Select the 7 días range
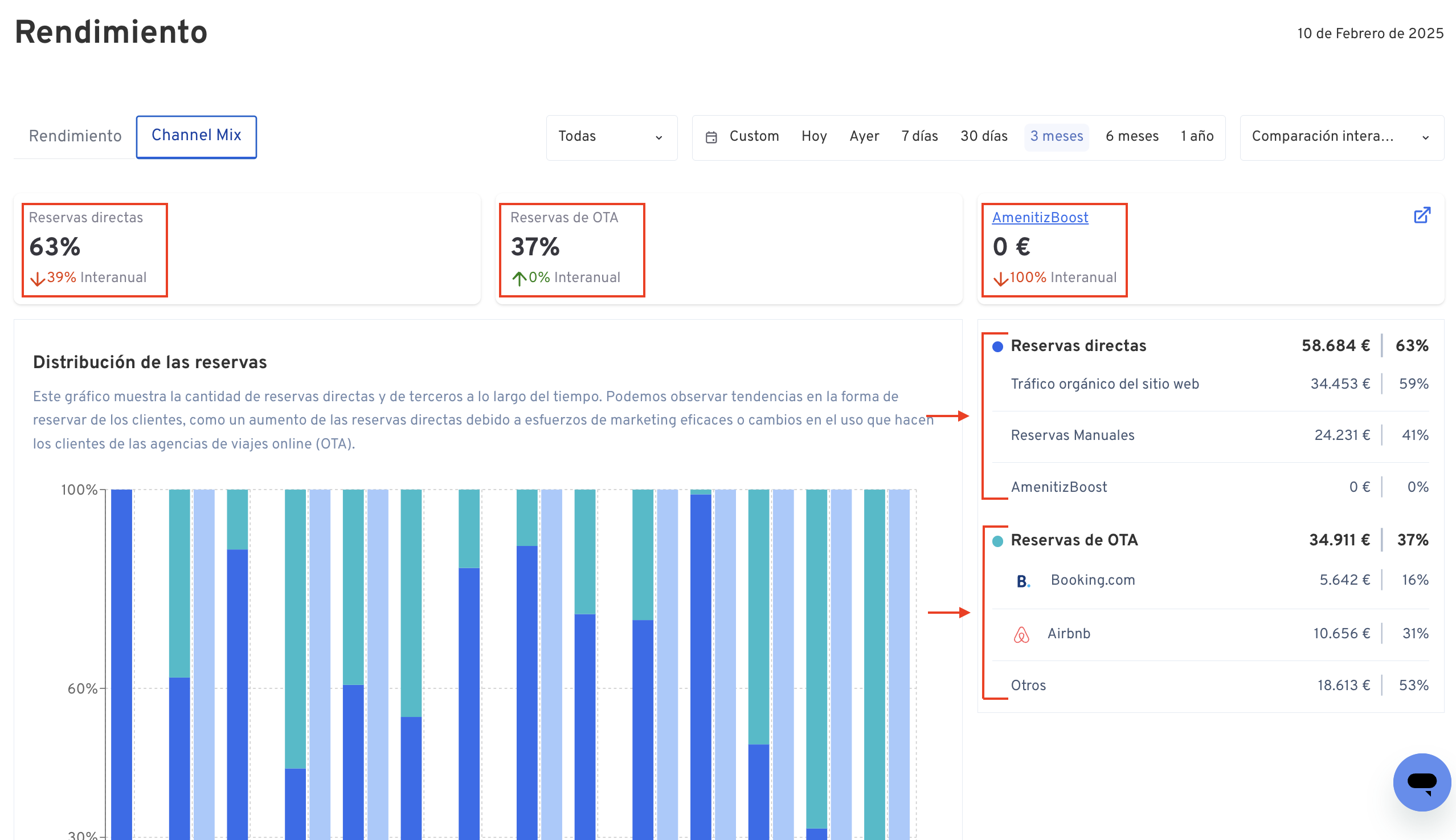The height and width of the screenshot is (840, 1456). (919, 136)
